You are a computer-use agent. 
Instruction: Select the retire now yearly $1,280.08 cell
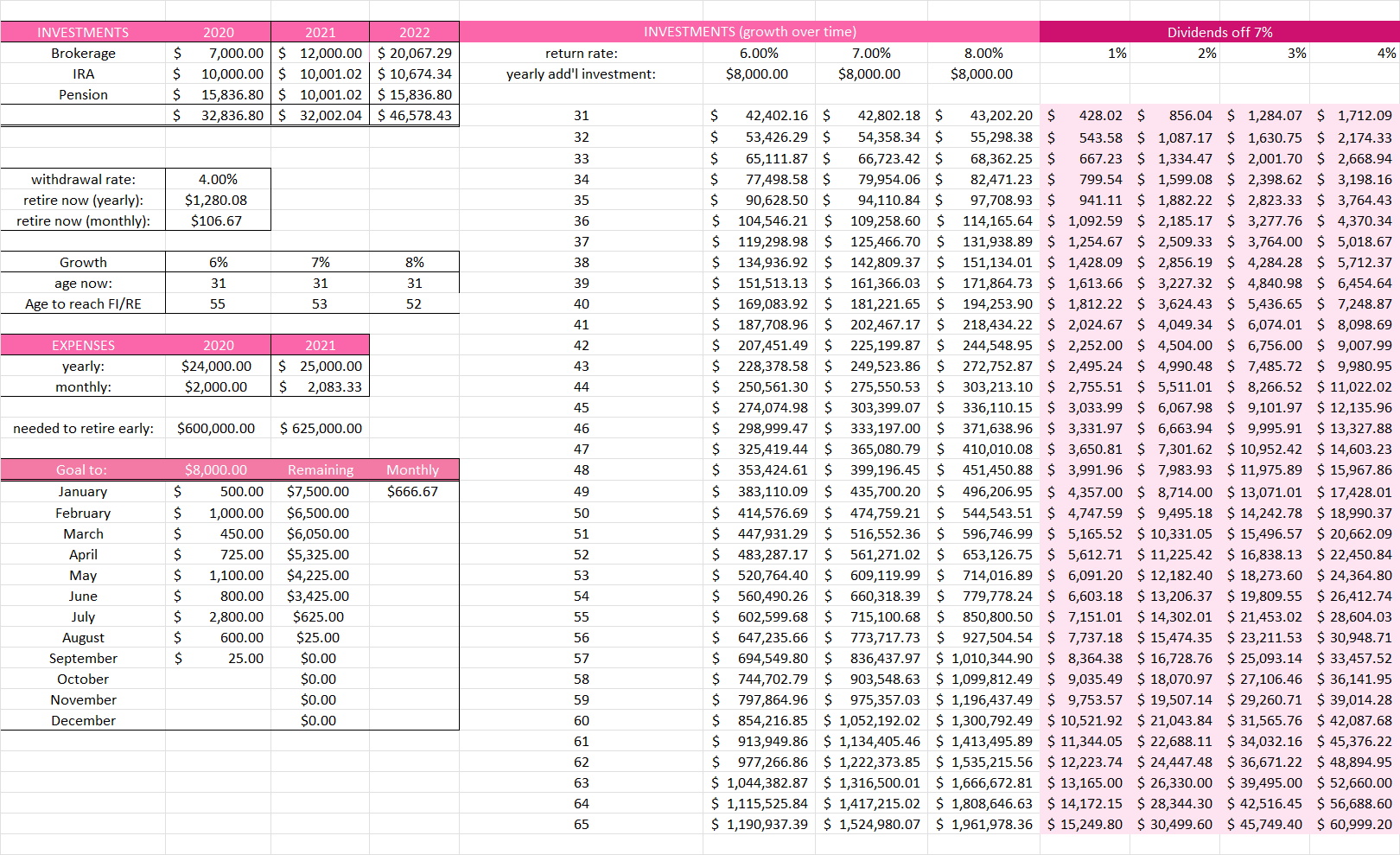click(218, 200)
